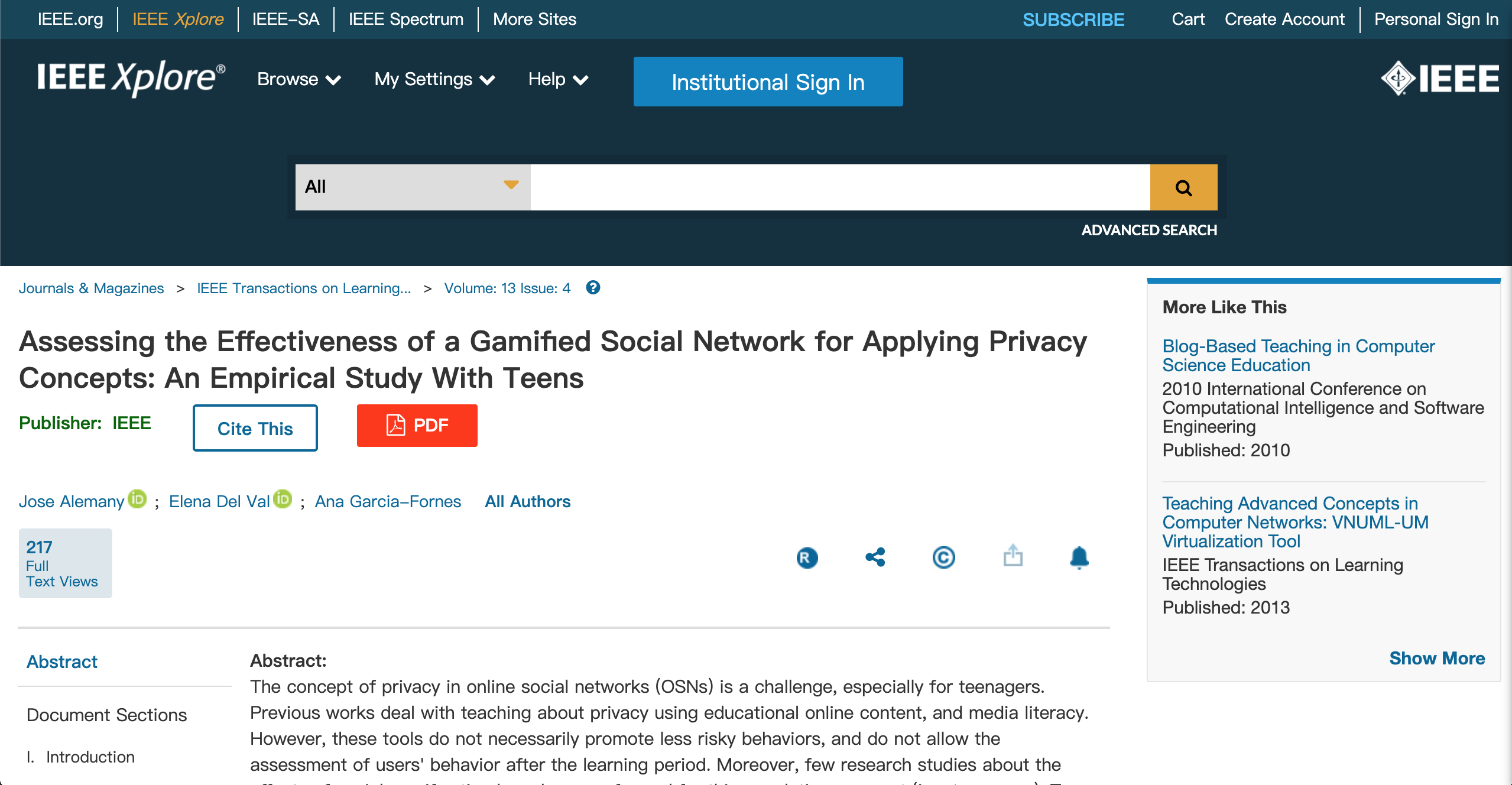Select the Abstract section tab
1512x785 pixels.
pyautogui.click(x=62, y=661)
